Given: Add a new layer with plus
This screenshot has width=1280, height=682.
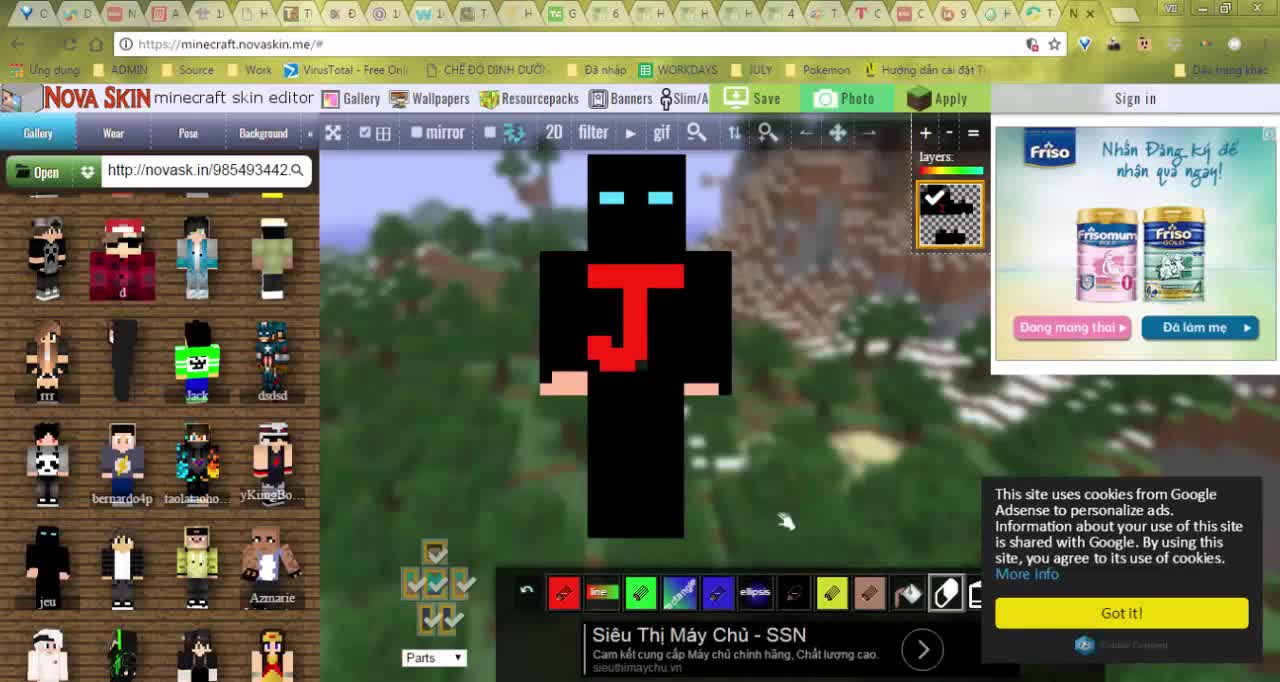Looking at the screenshot, I should (x=926, y=133).
